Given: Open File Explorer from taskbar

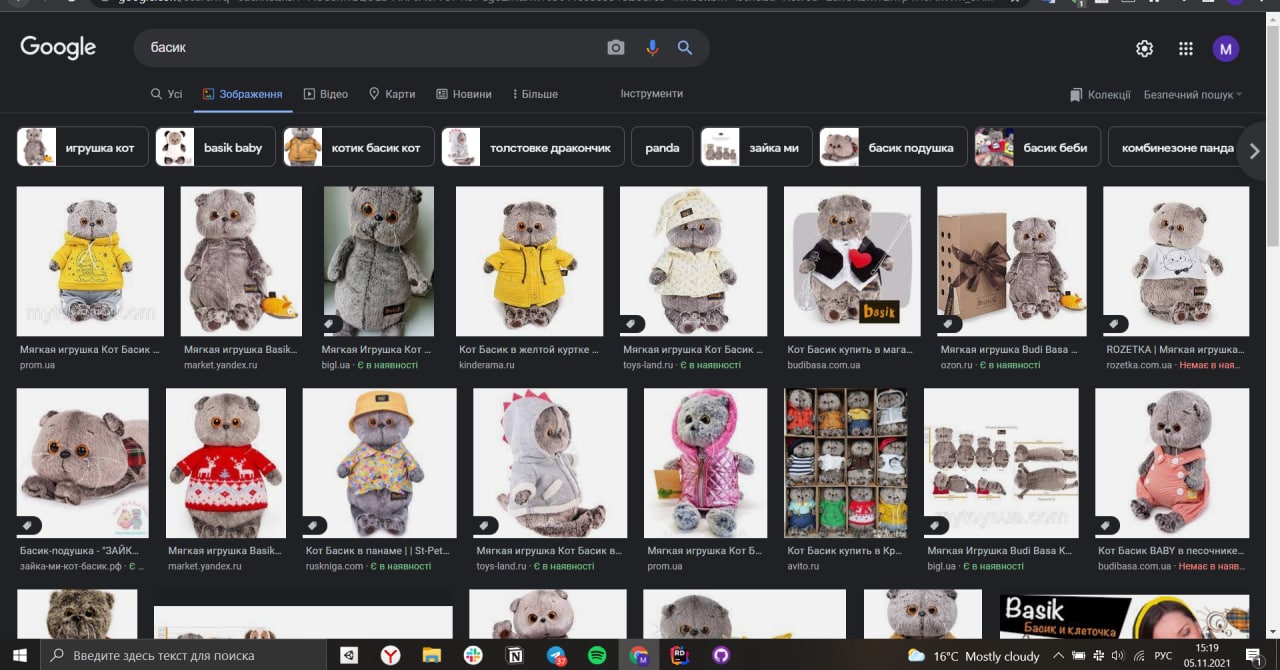Looking at the screenshot, I should pyautogui.click(x=432, y=656).
